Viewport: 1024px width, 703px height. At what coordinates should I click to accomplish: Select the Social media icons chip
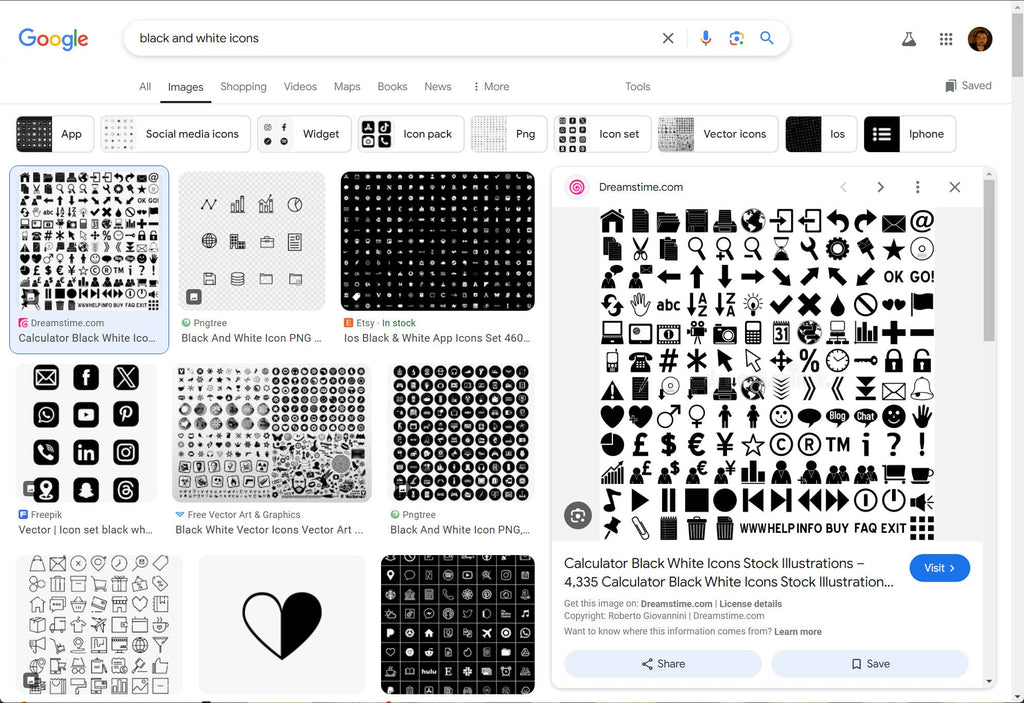tap(176, 134)
